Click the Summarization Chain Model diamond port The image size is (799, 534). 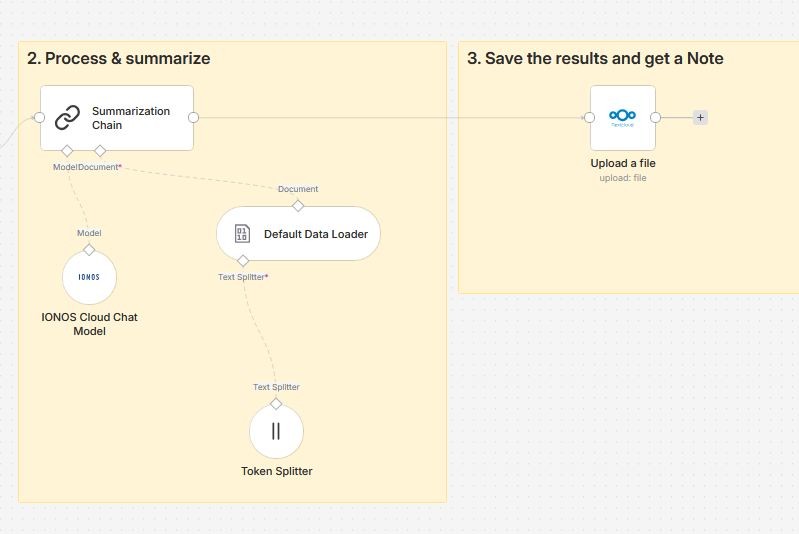pyautogui.click(x=67, y=151)
